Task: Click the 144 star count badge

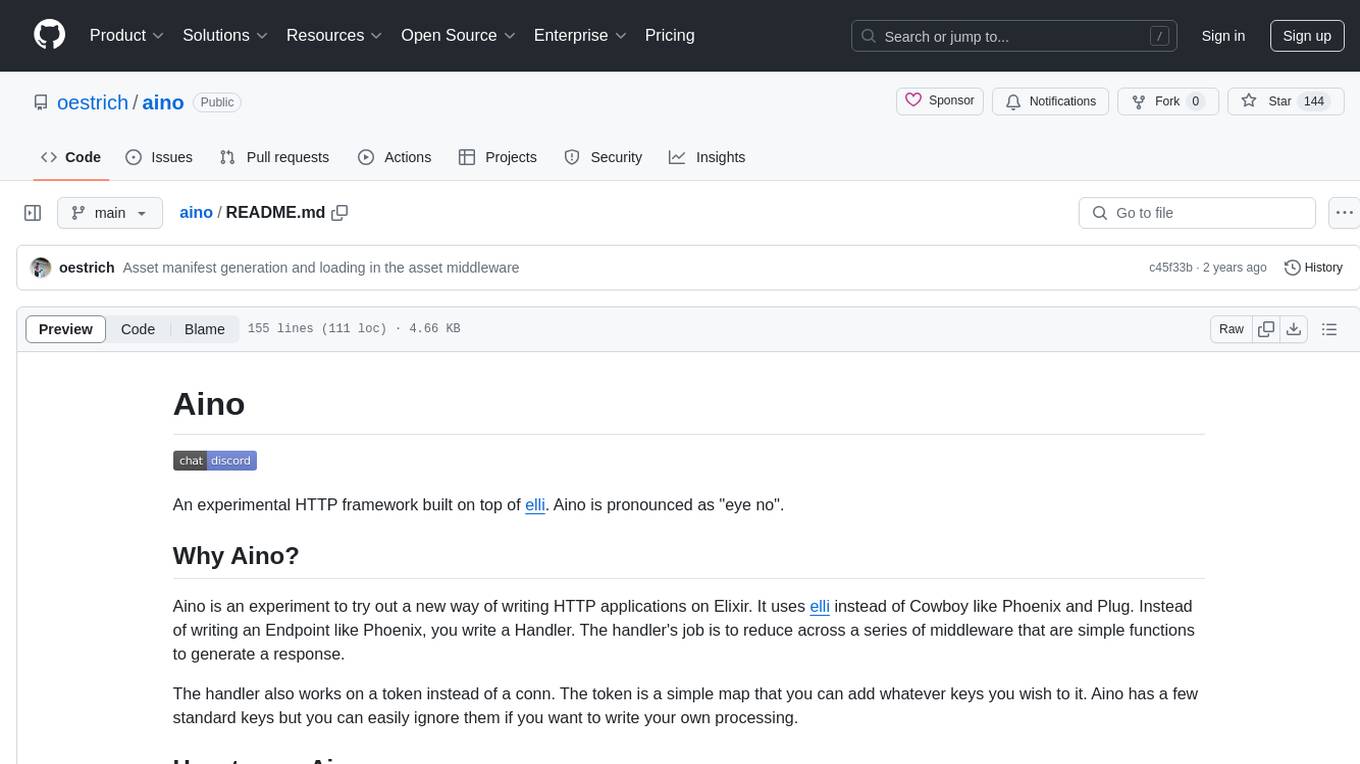Action: (1313, 101)
